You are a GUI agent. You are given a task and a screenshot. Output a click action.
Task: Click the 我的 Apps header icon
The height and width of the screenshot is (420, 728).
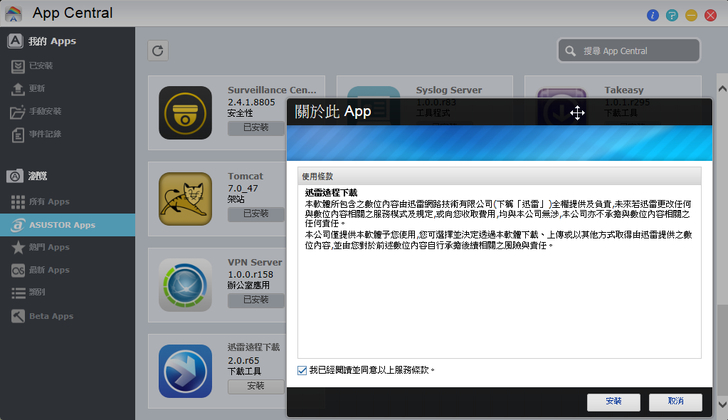click(15, 41)
